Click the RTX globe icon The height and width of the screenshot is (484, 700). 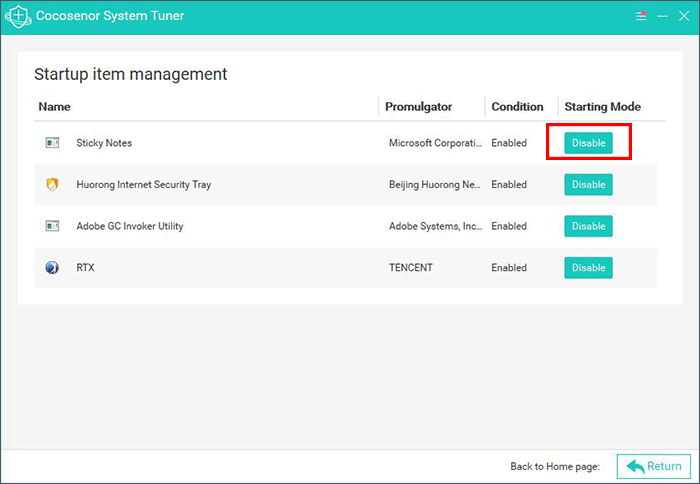tap(52, 267)
